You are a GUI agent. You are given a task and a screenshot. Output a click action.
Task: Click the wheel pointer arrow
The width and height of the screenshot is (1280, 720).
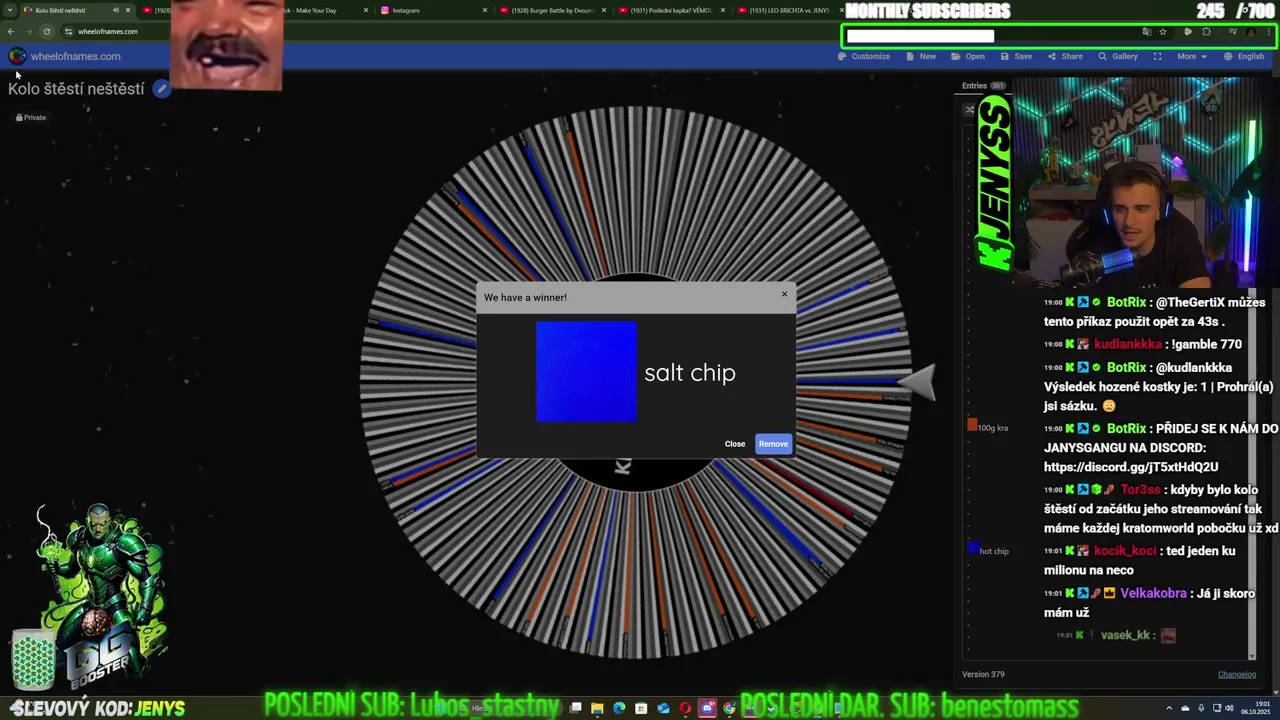click(x=917, y=381)
